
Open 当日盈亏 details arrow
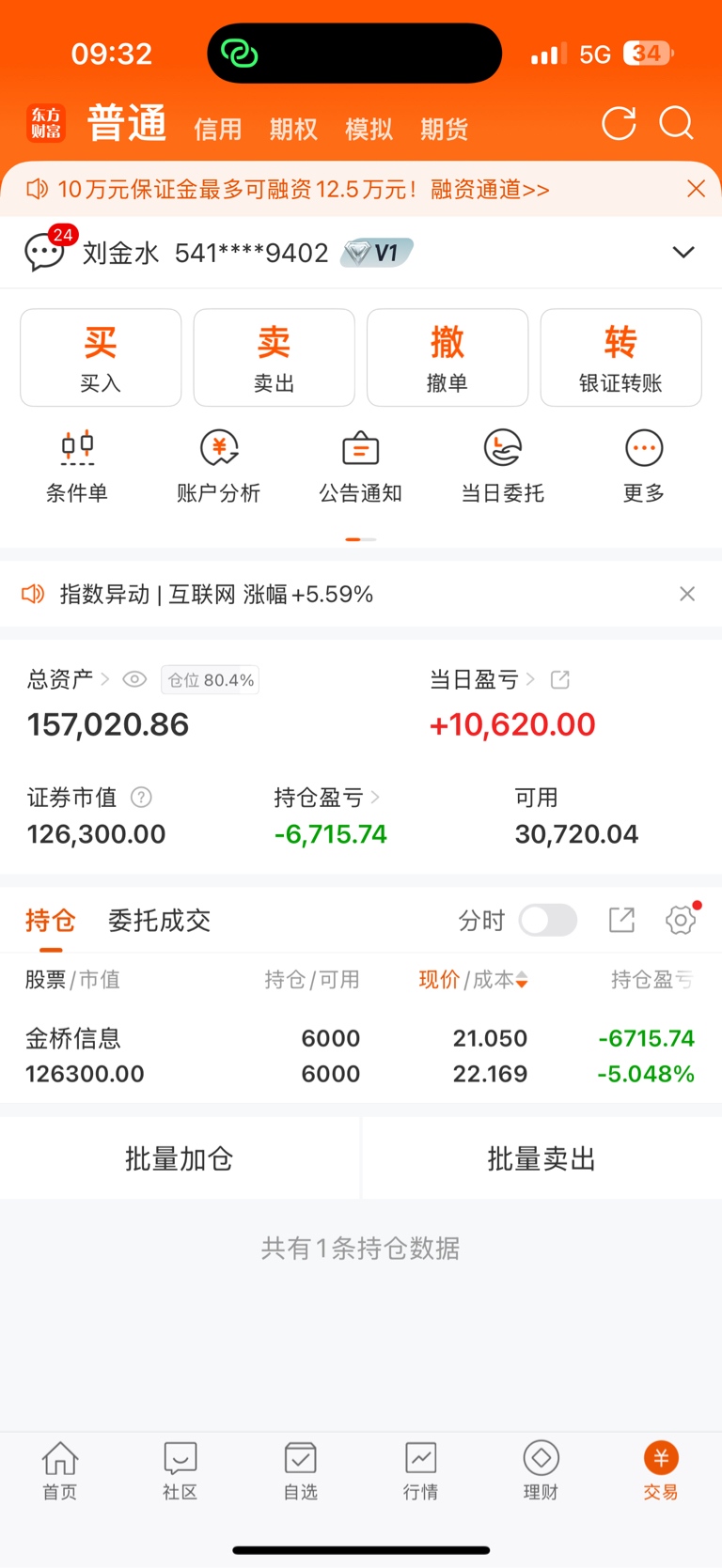(530, 679)
